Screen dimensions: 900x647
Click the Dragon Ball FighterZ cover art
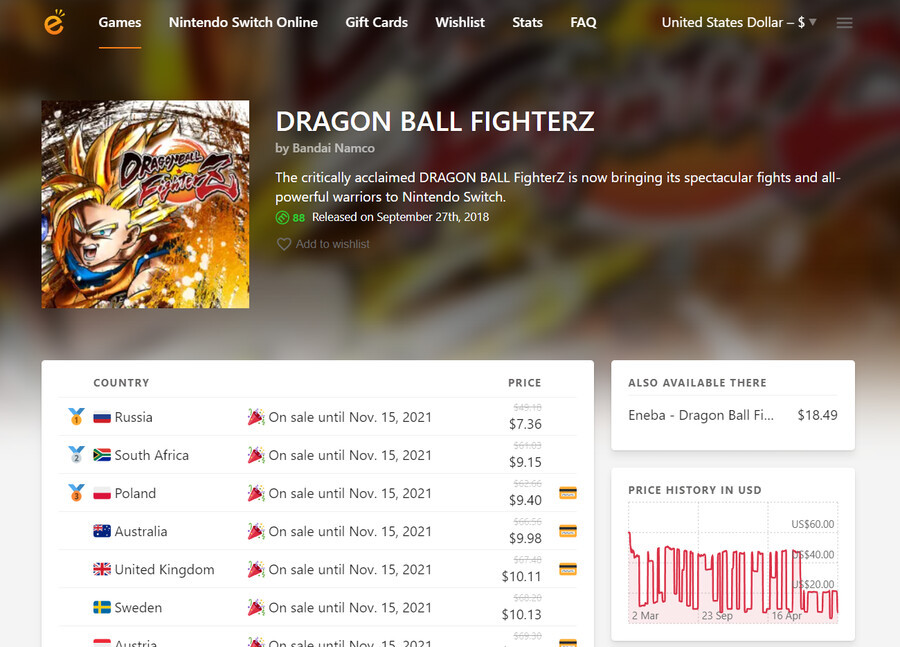pyautogui.click(x=145, y=204)
